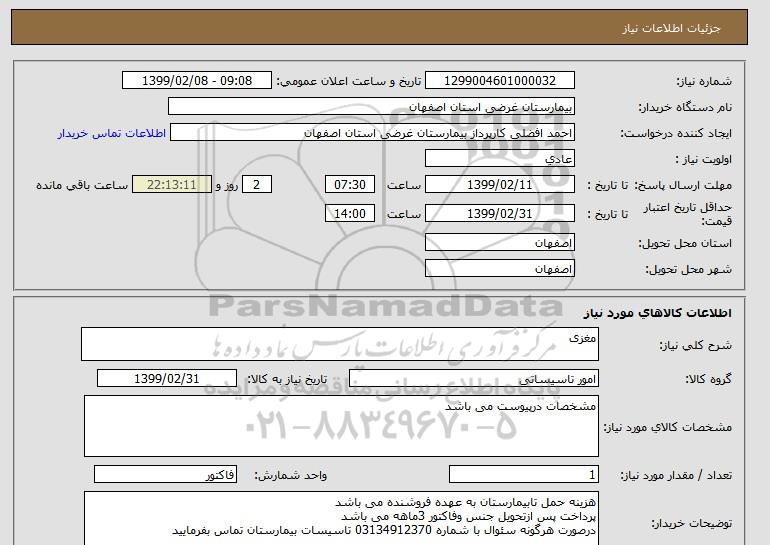The image size is (770, 545).
Task: Click the general description box containing مغزی
Action: pos(340,344)
